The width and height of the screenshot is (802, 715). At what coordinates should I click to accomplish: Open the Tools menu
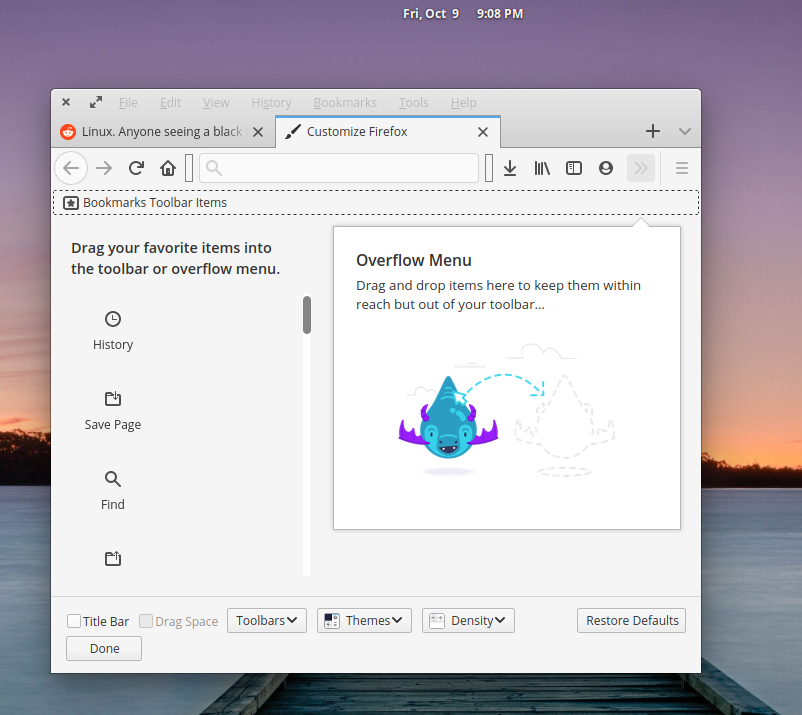tap(413, 103)
